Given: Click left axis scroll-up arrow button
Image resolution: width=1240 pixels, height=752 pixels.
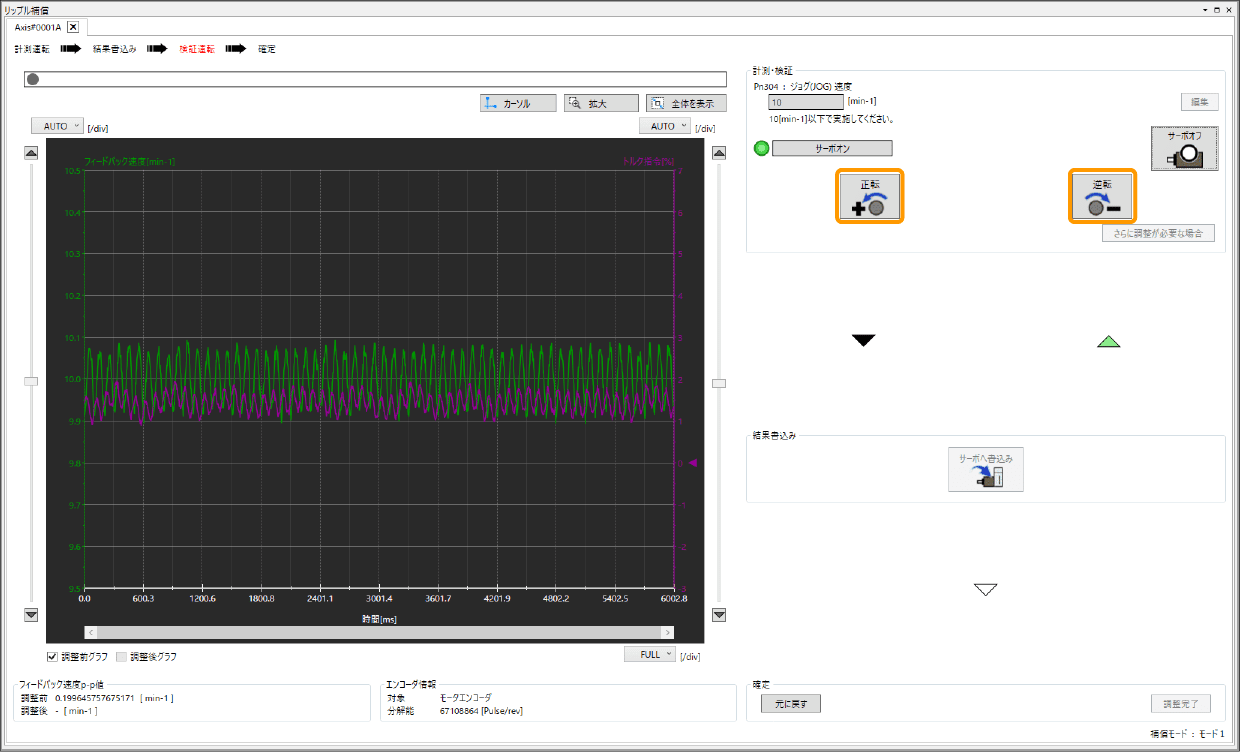Looking at the screenshot, I should pos(31,153).
